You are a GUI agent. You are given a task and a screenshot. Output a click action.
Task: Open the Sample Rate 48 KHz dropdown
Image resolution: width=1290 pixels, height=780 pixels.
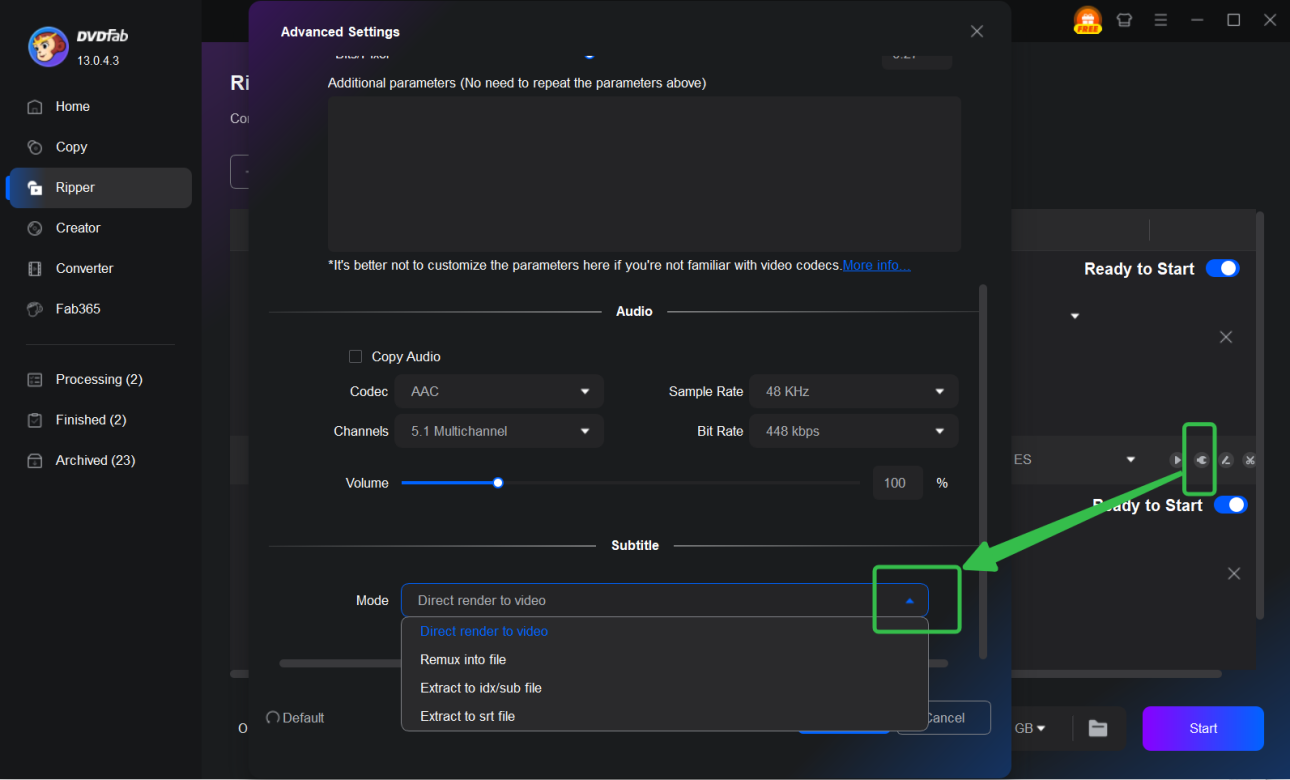(x=853, y=391)
